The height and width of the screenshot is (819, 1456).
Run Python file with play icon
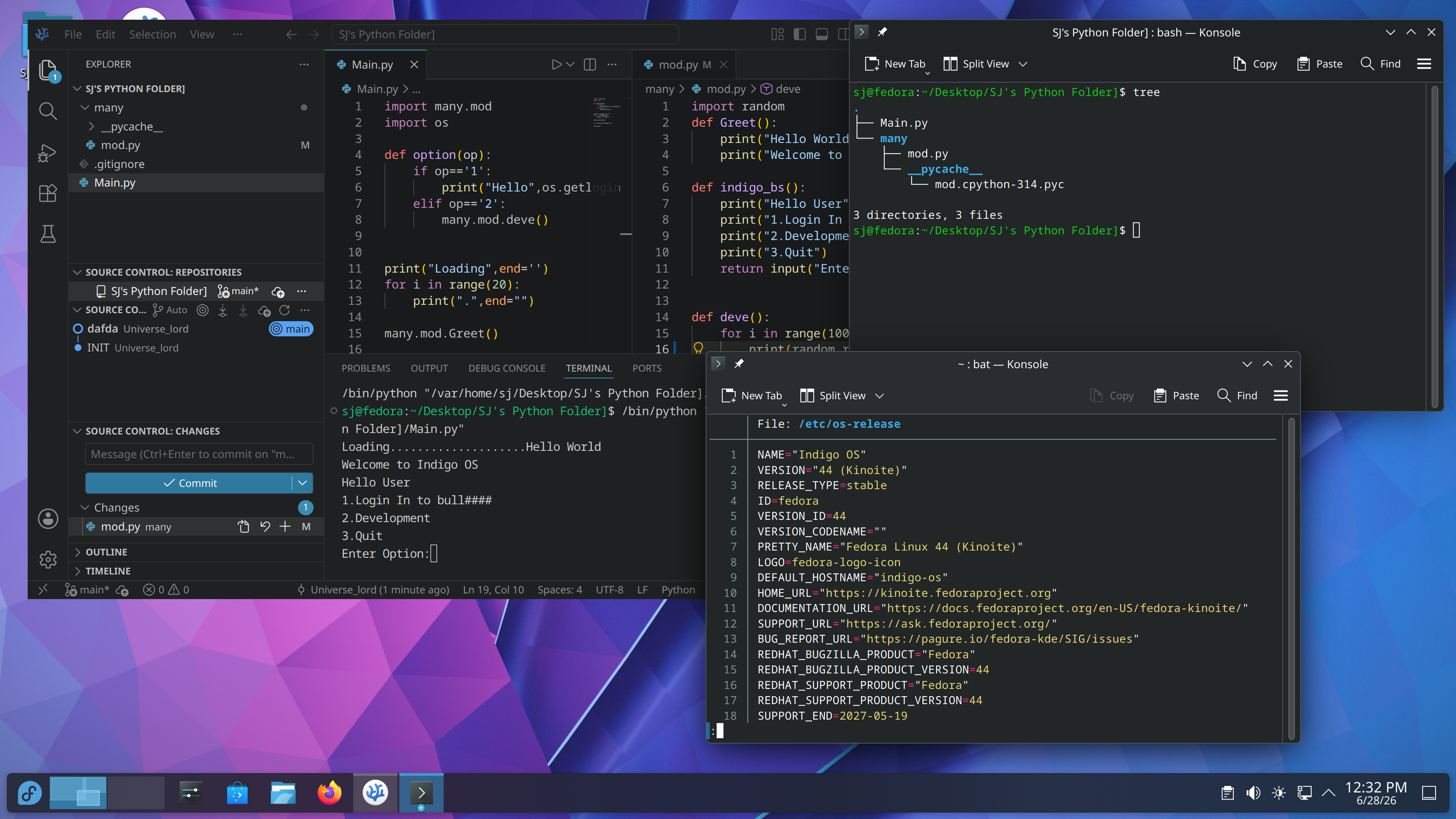(x=556, y=64)
